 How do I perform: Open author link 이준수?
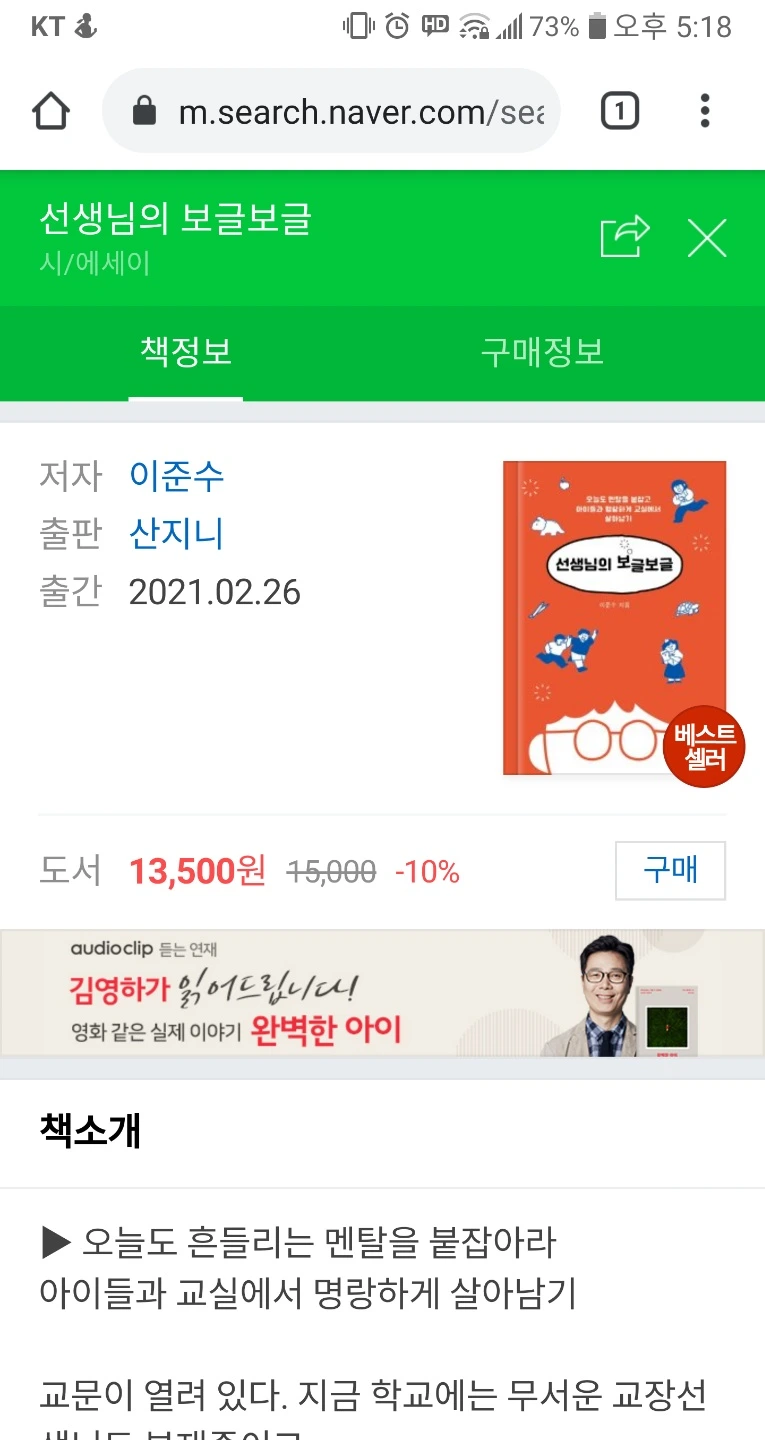[177, 475]
